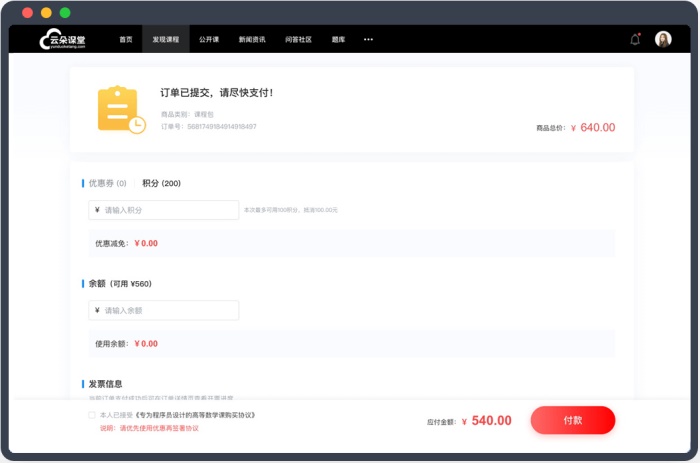Click the green maximize window dot
The height and width of the screenshot is (463, 700).
[x=65, y=13]
